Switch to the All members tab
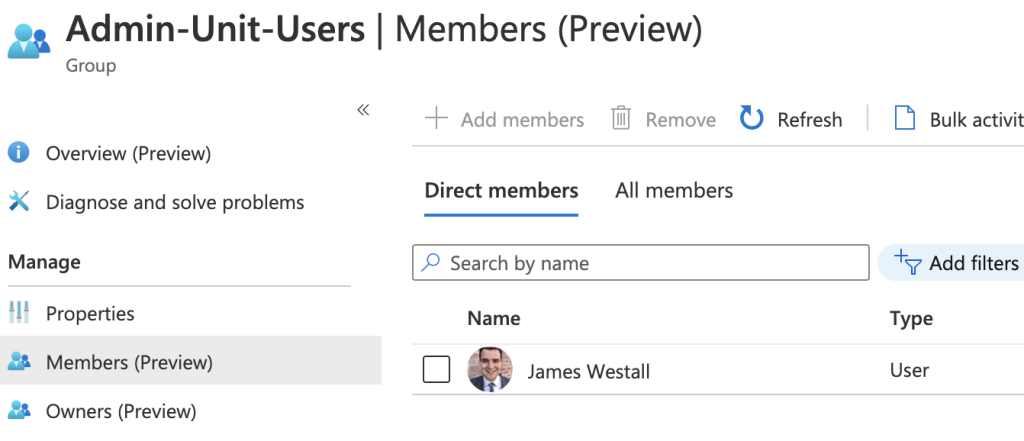This screenshot has height=441, width=1024. (x=674, y=190)
